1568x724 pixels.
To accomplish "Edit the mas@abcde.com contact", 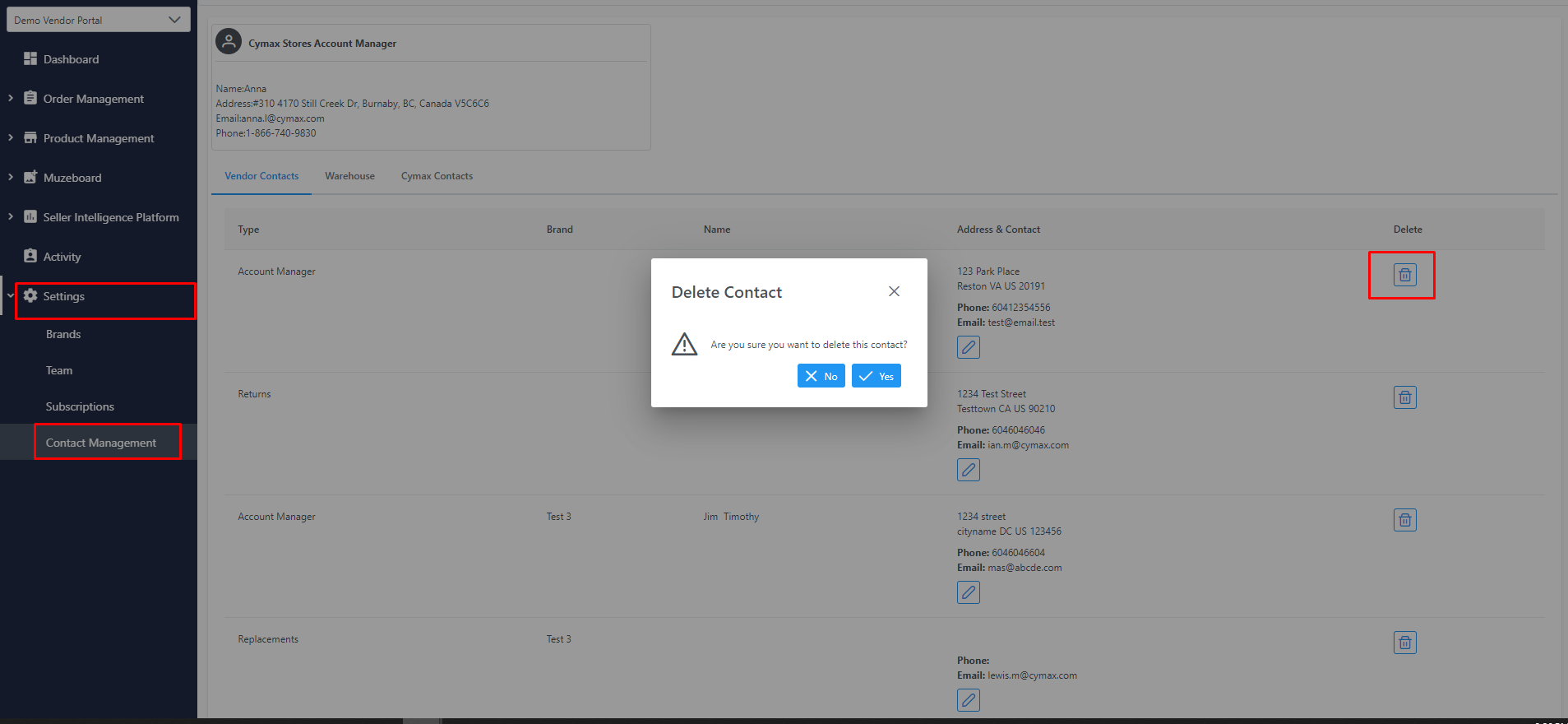I will (969, 592).
